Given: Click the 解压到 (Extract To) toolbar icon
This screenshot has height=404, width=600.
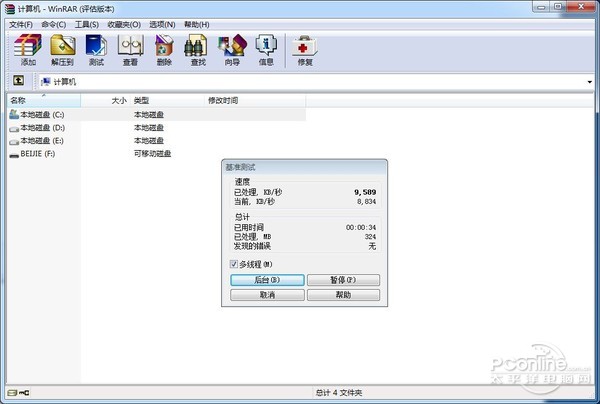Looking at the screenshot, I should point(62,50).
